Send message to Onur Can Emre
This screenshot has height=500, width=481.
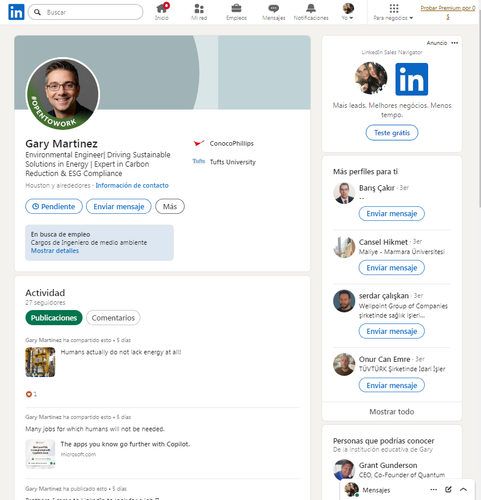[x=392, y=385]
